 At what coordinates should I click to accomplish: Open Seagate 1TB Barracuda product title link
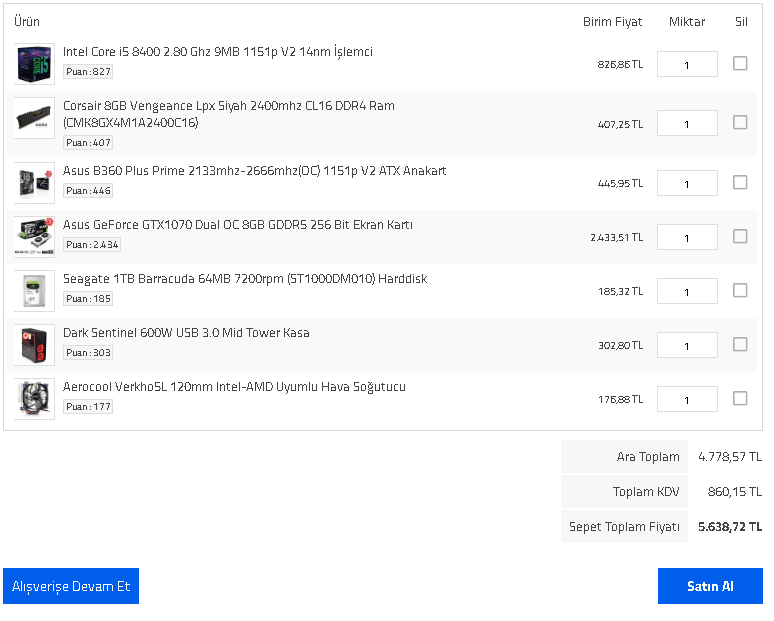pyautogui.click(x=245, y=279)
